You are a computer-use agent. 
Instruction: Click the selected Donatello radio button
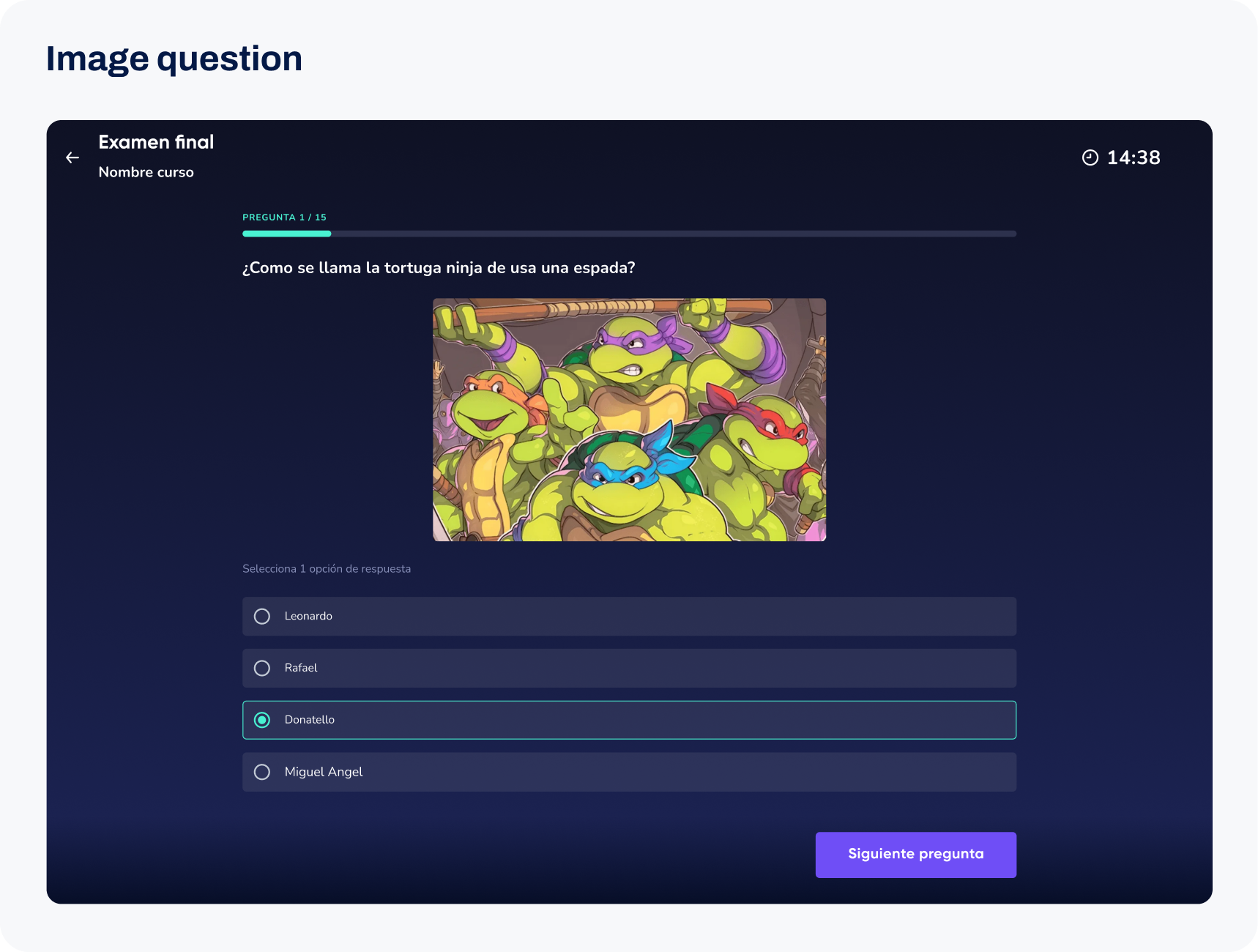(x=262, y=720)
